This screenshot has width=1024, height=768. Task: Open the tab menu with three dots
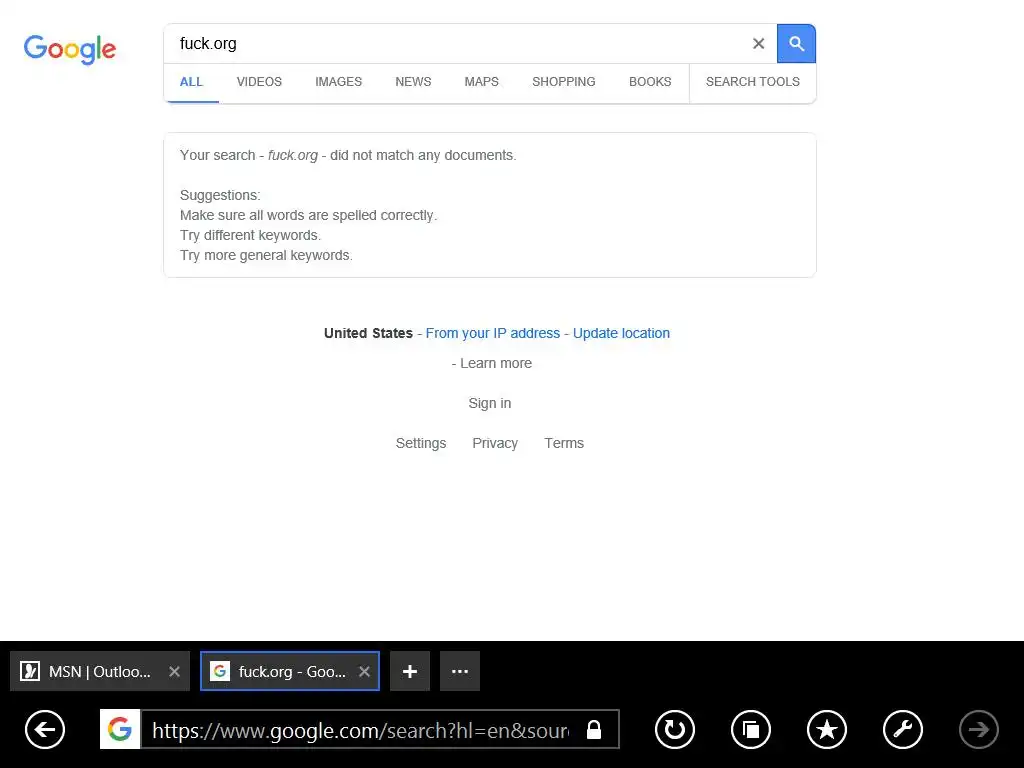(460, 671)
